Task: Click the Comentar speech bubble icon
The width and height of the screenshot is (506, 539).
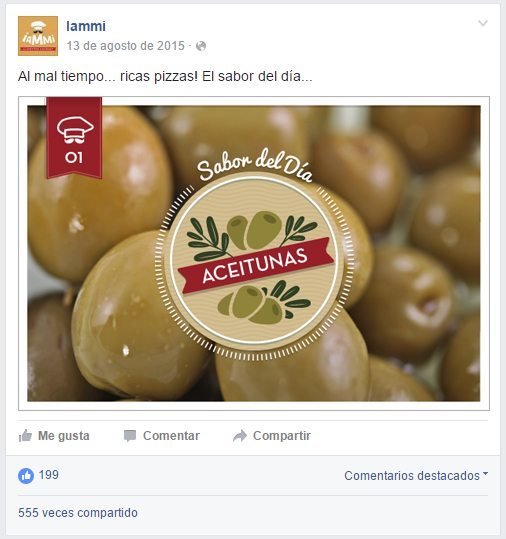Action: point(130,436)
